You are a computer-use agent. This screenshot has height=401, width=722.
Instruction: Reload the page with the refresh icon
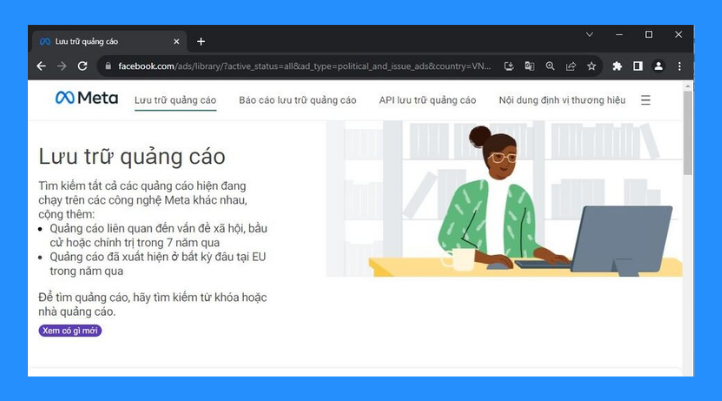coord(82,66)
